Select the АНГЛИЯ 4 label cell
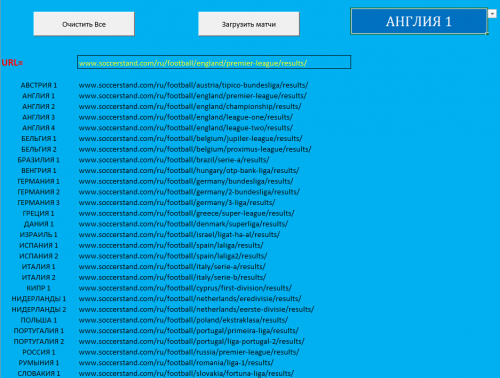The height and width of the screenshot is (378, 500). tap(39, 128)
